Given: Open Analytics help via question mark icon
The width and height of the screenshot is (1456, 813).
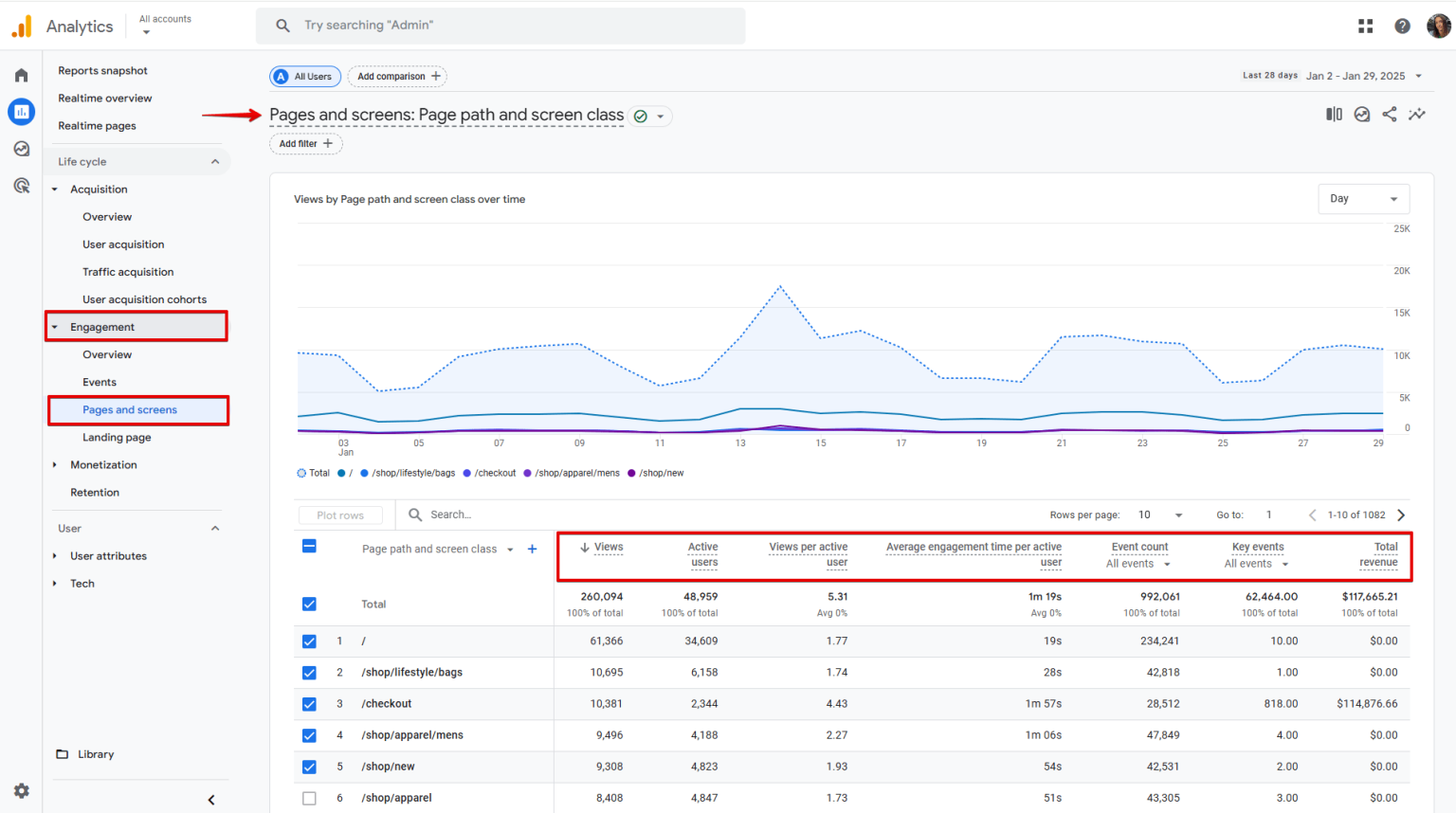Looking at the screenshot, I should 1402,26.
